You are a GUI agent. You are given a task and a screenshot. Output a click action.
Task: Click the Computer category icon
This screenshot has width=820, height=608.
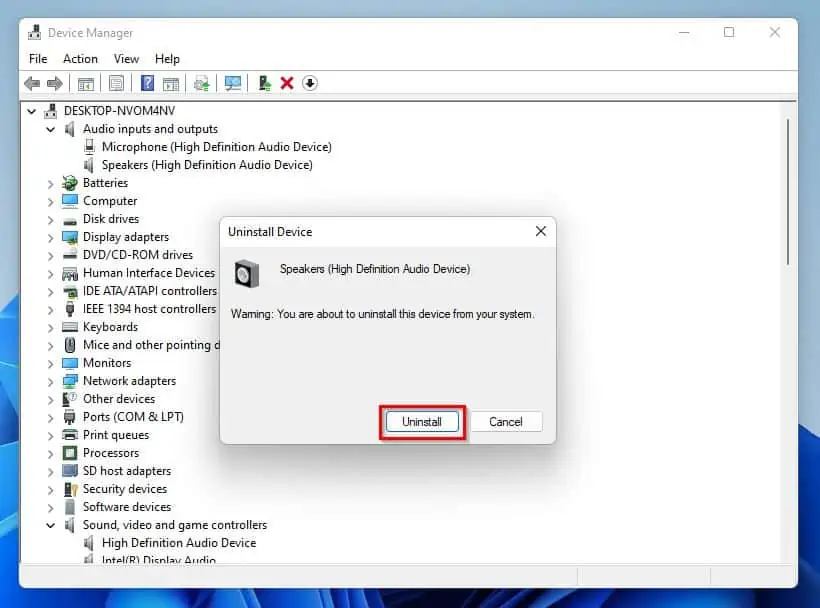[x=70, y=201]
